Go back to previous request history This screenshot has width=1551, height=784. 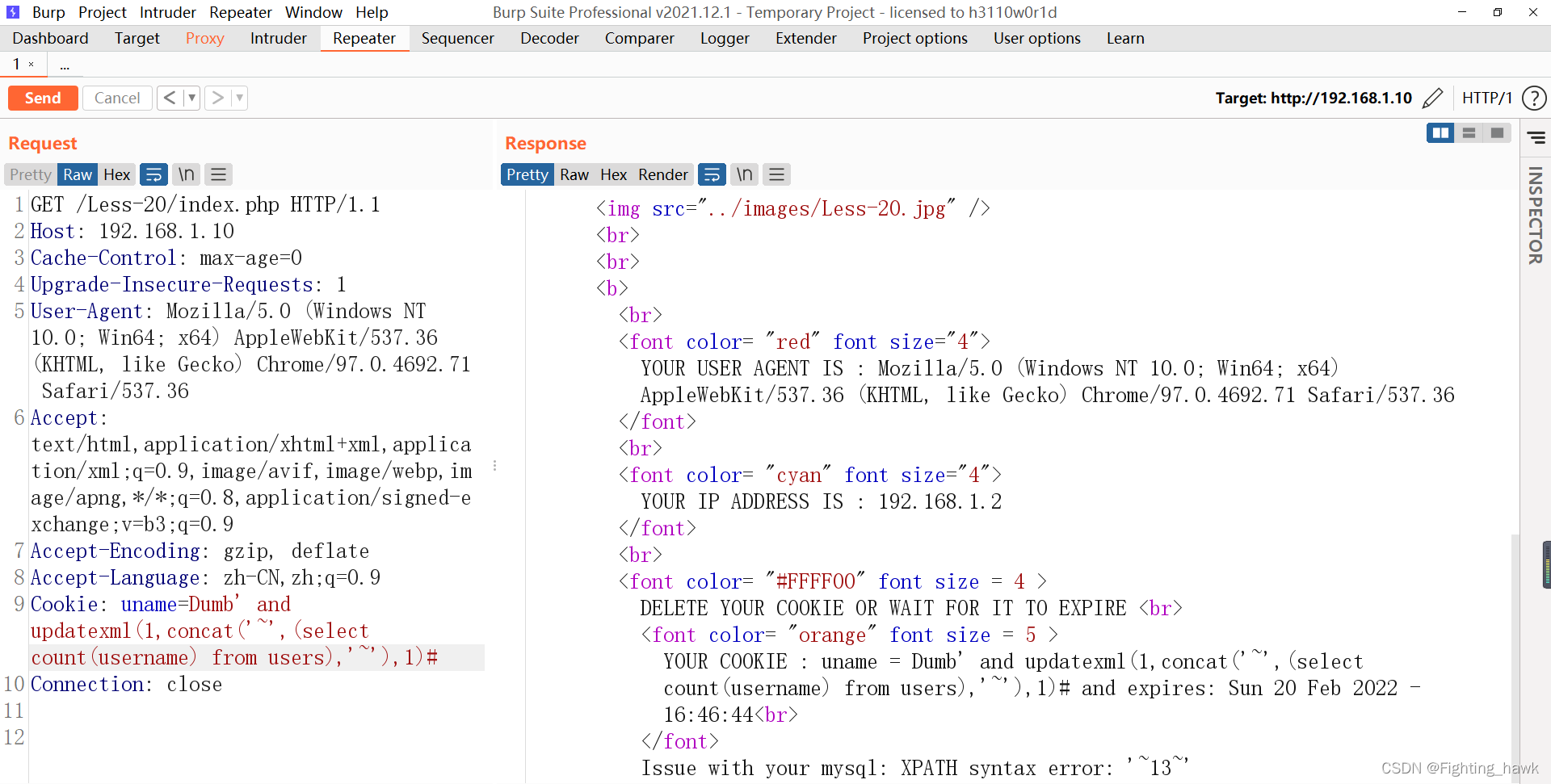pos(170,99)
